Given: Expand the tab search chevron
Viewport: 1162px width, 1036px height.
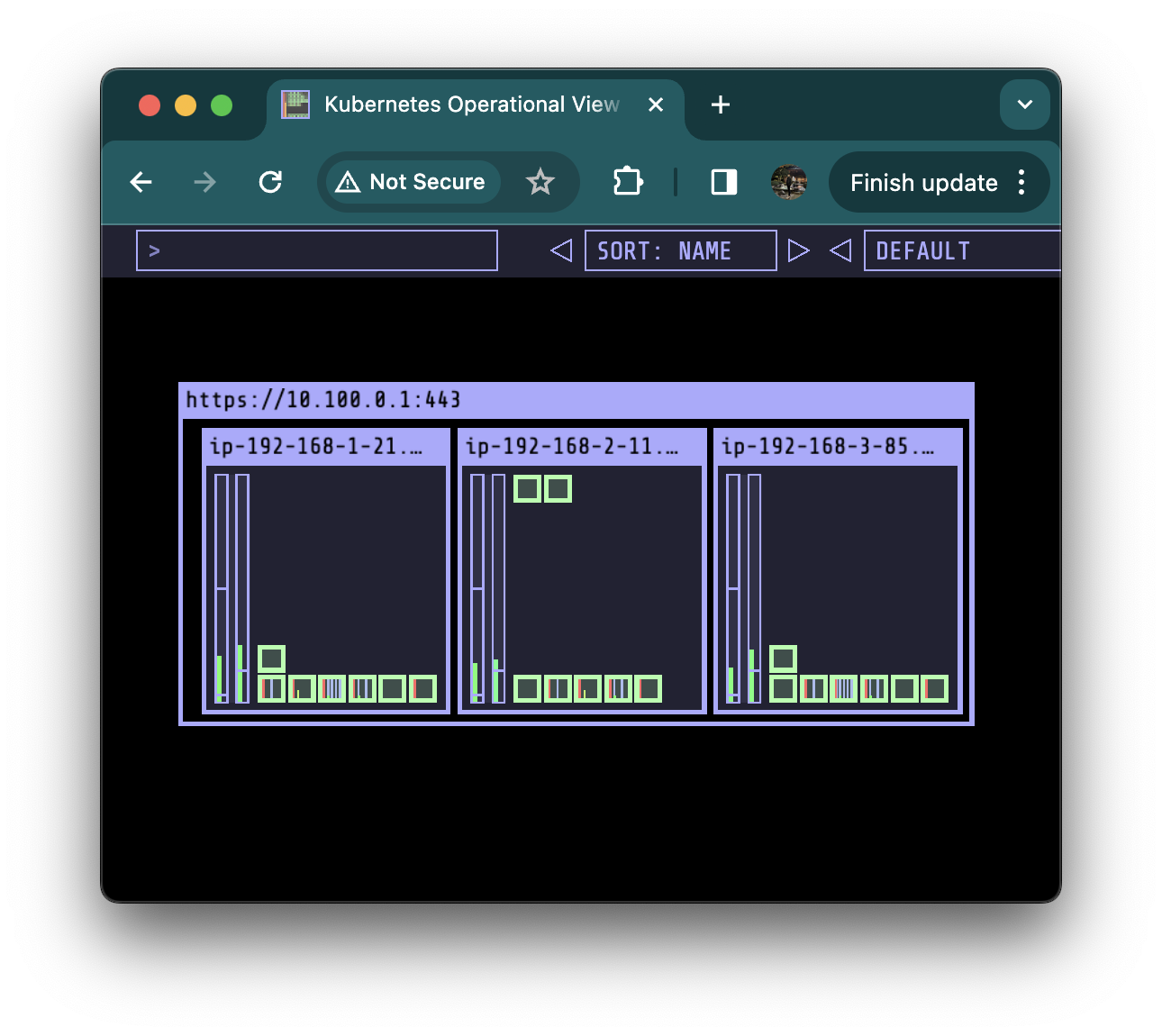Looking at the screenshot, I should (x=1025, y=105).
